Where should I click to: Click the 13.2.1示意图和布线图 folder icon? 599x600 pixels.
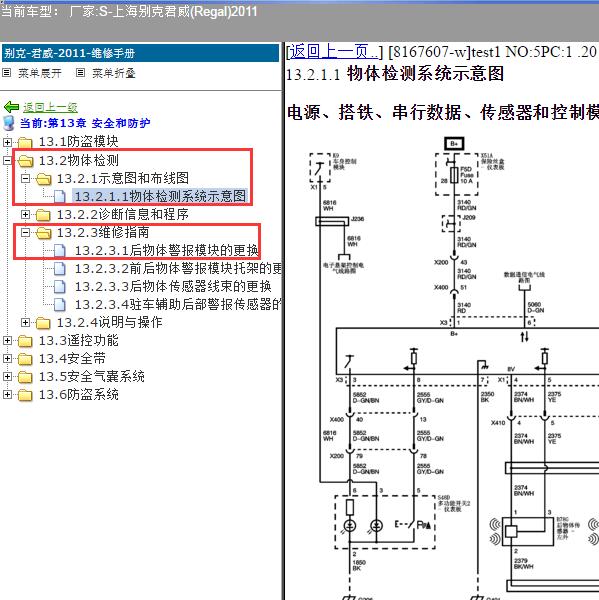pyautogui.click(x=43, y=179)
